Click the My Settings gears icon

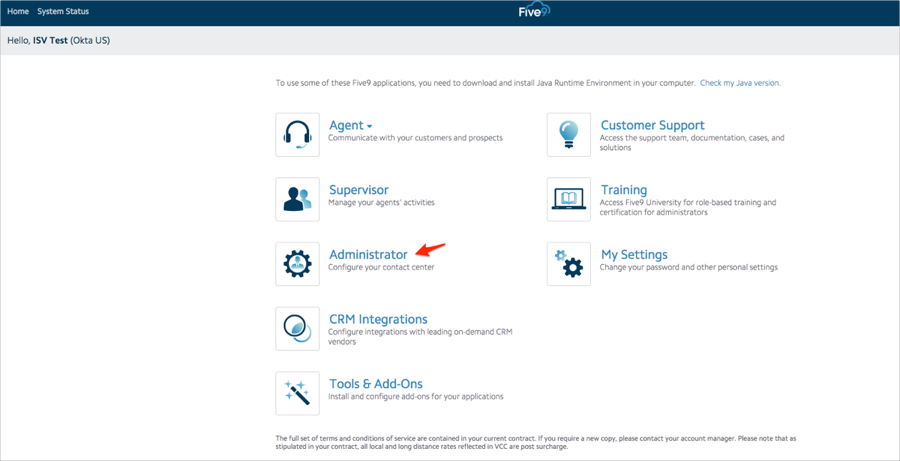point(568,264)
